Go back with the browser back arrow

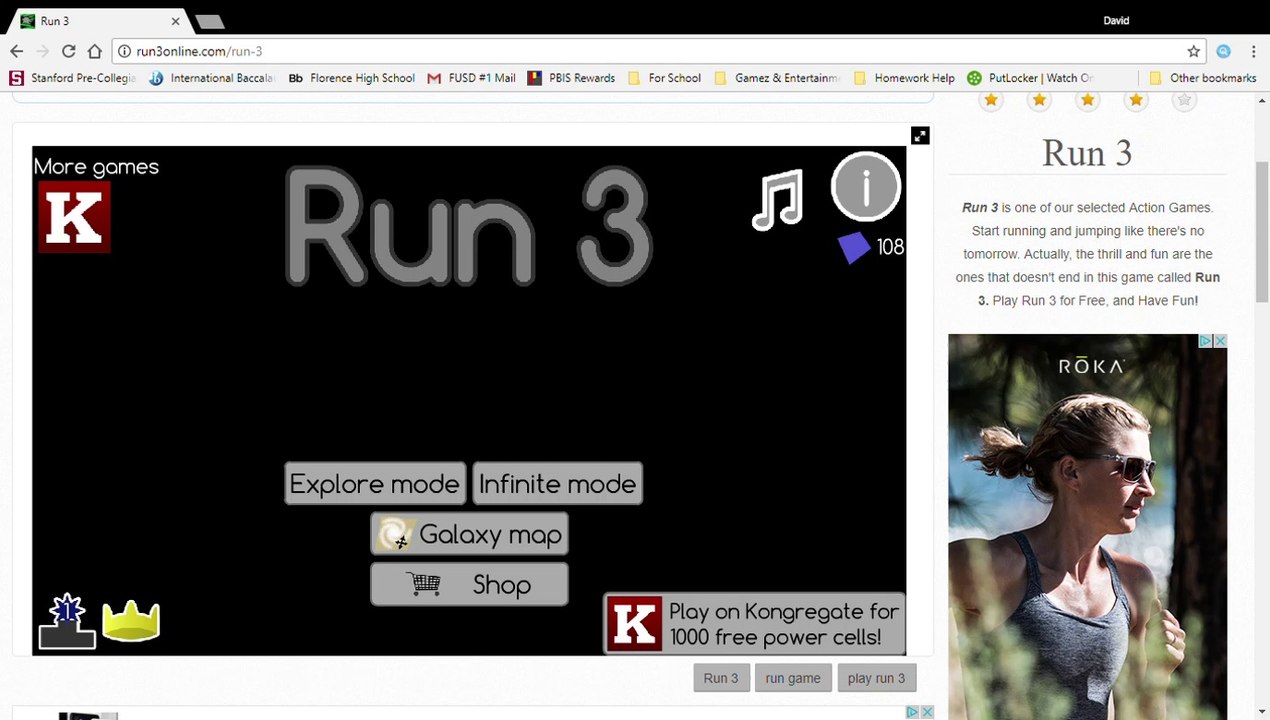click(17, 51)
